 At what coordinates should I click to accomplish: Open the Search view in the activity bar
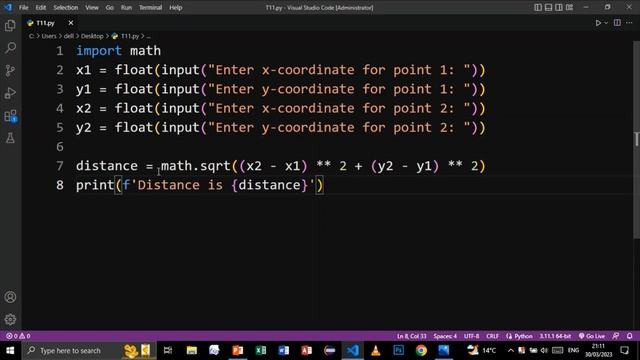[x=10, y=48]
